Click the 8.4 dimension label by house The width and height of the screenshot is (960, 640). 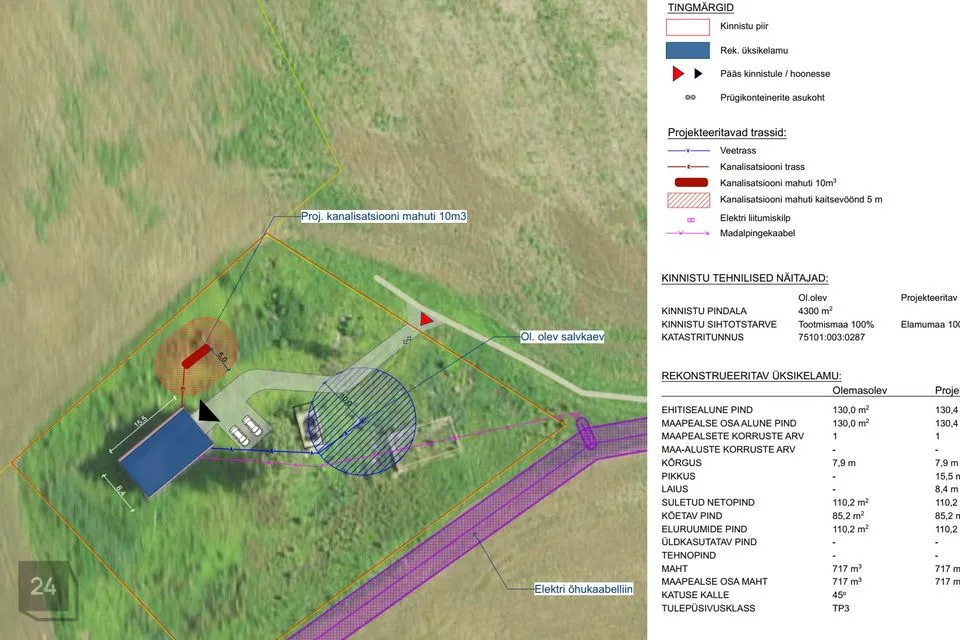point(120,490)
